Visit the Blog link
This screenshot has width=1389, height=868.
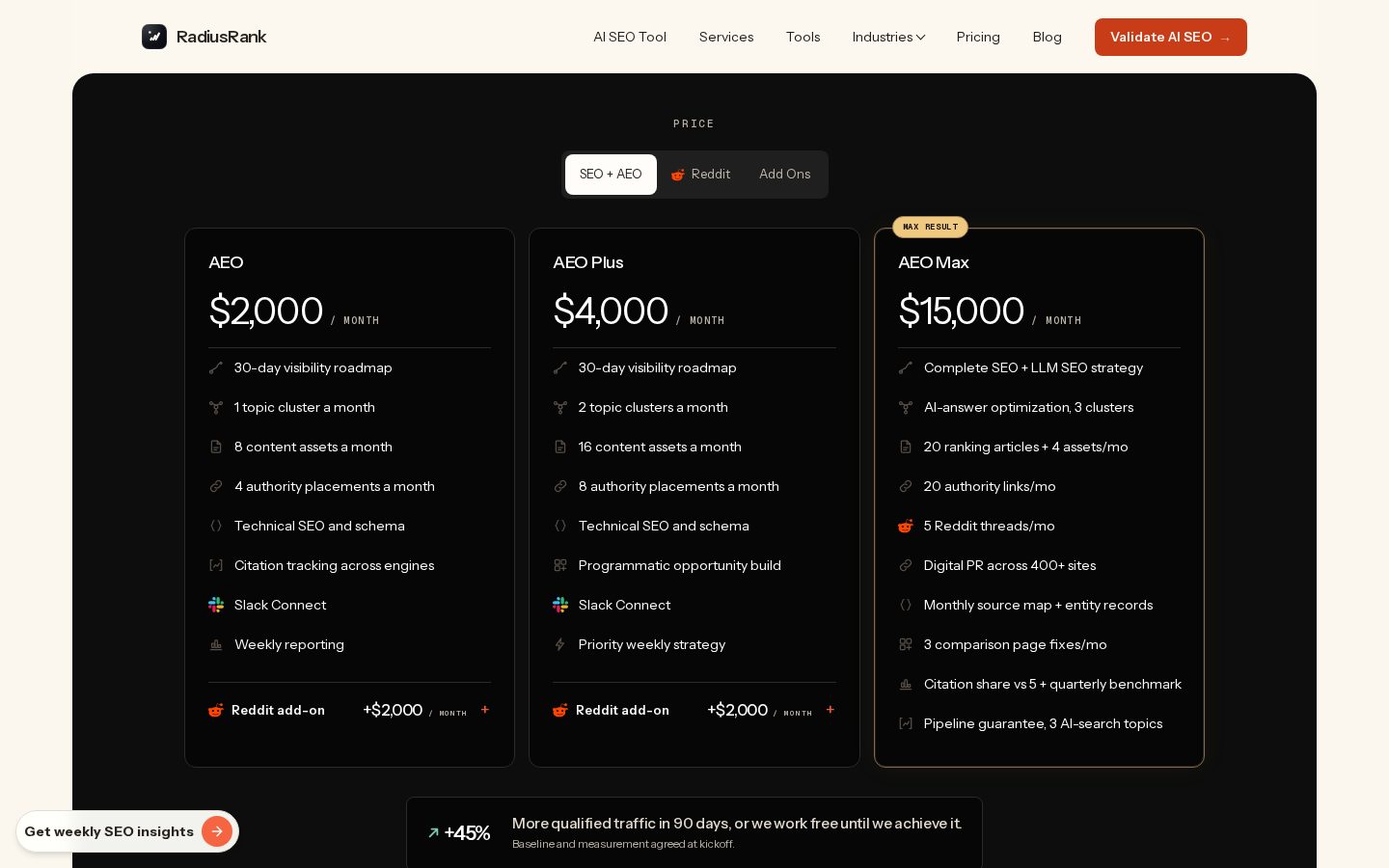[x=1048, y=37]
